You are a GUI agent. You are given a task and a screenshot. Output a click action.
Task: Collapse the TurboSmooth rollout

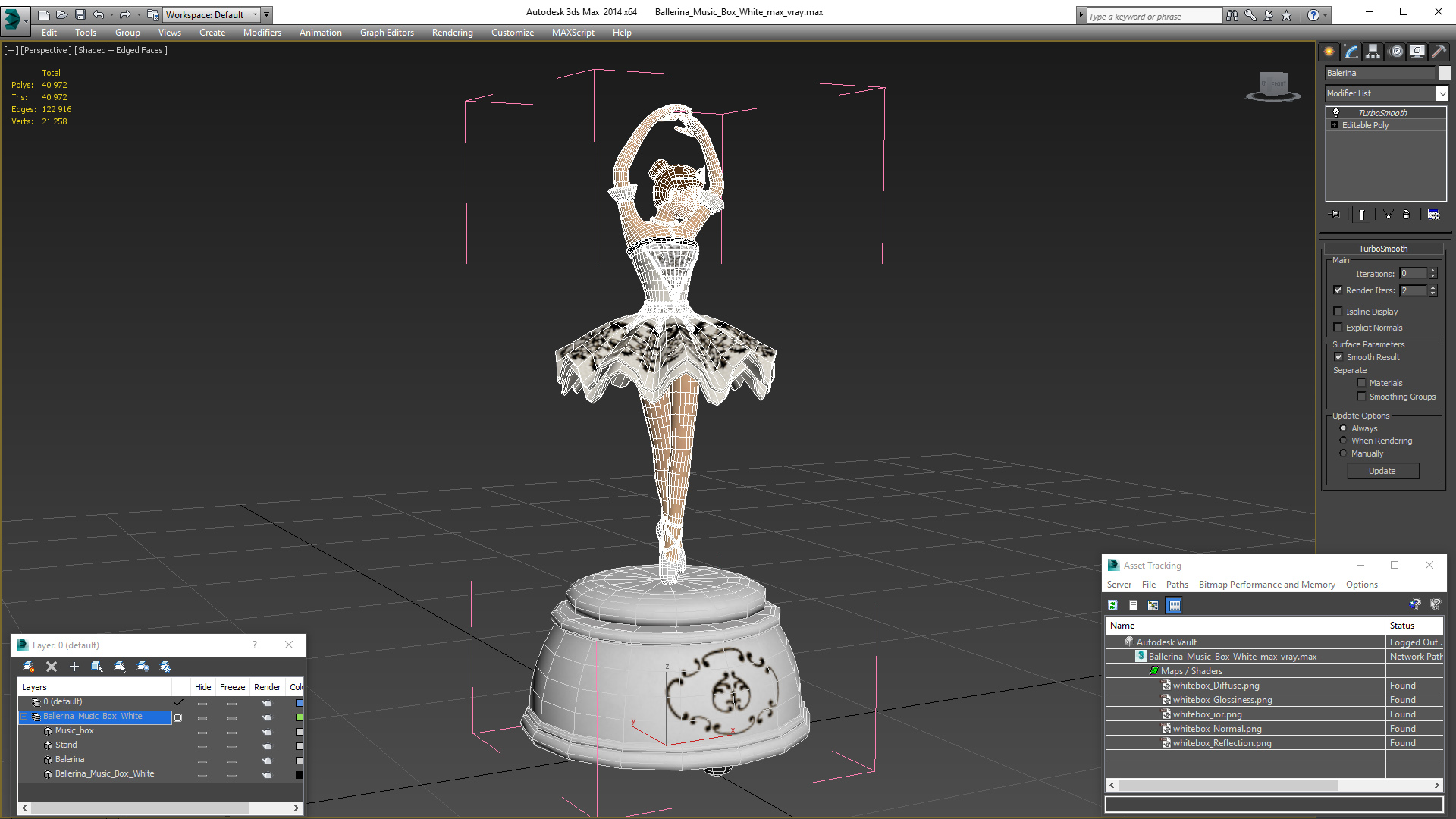(1329, 249)
